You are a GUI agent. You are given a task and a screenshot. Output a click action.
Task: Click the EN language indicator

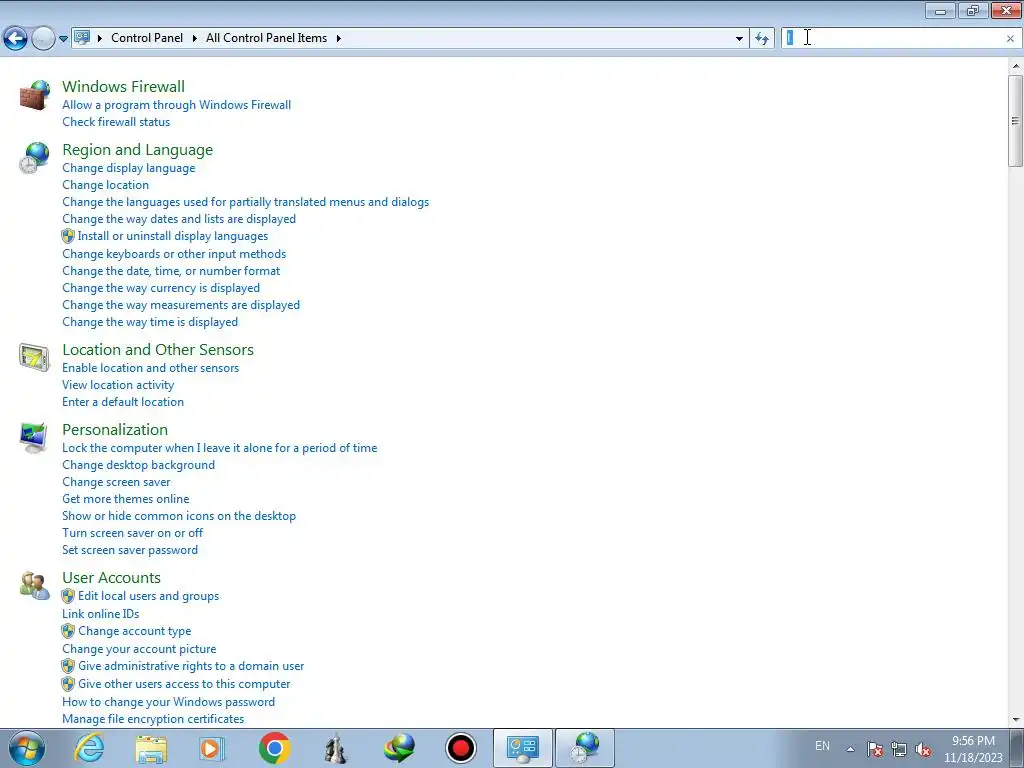pos(822,746)
